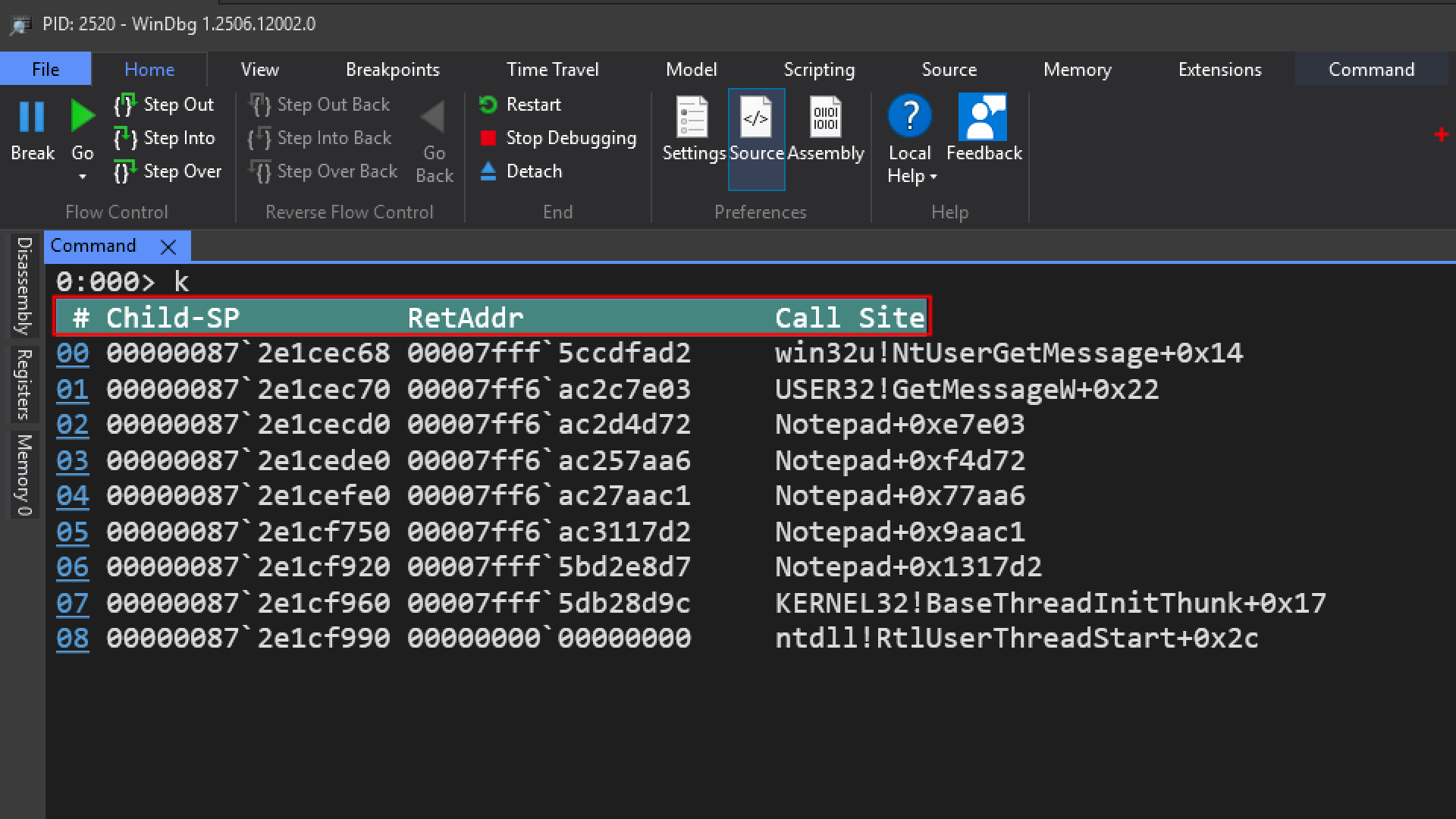
Task: Expand the Go dropdown arrow
Action: pos(83,177)
